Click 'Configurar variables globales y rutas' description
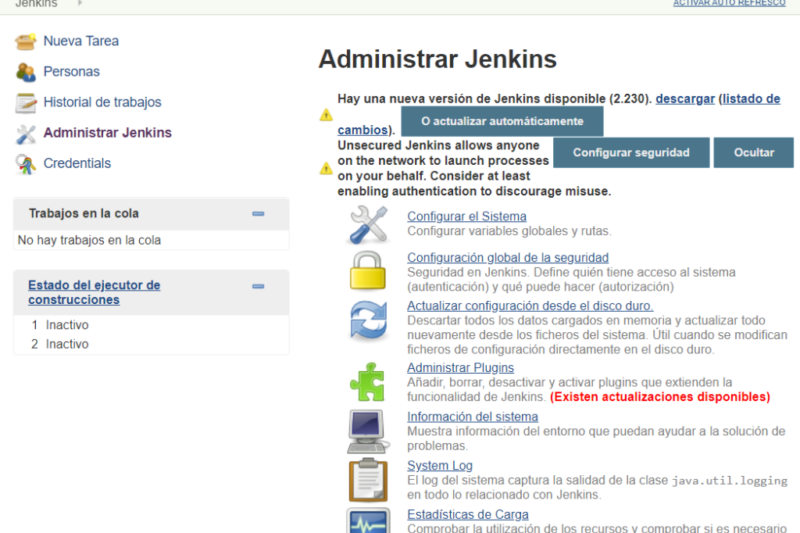Viewport: 800px width, 533px height. tap(509, 231)
